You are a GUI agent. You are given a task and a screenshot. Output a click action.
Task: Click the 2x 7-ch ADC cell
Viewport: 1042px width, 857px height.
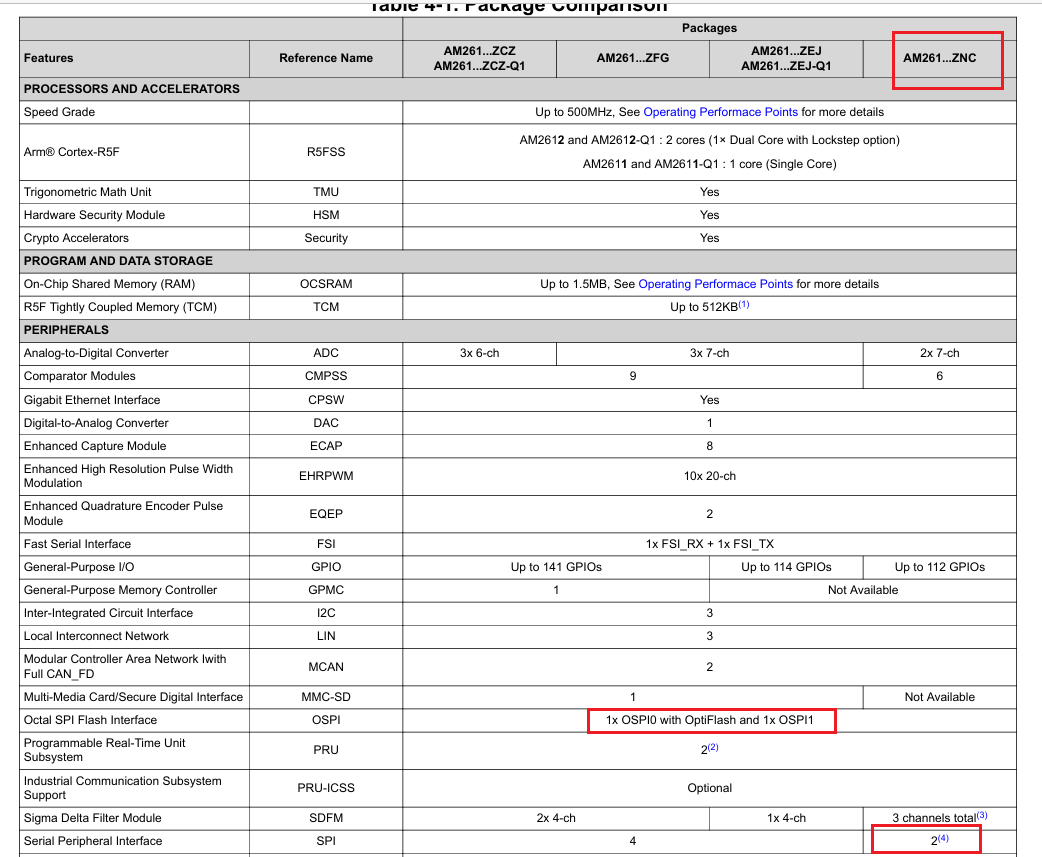click(x=940, y=353)
